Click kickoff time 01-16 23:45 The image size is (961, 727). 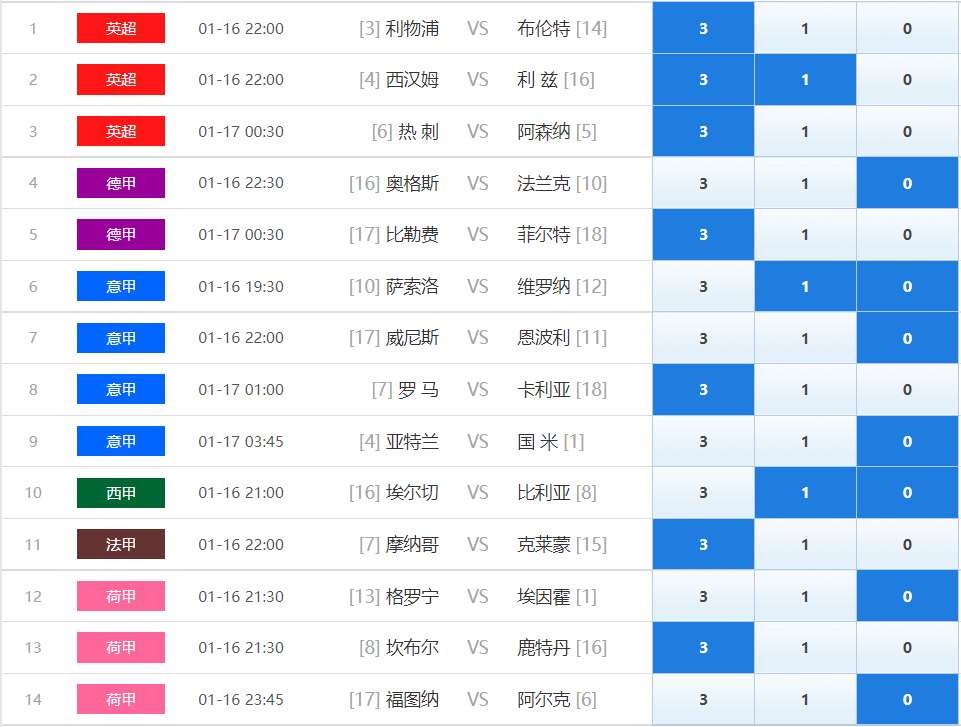click(x=241, y=699)
